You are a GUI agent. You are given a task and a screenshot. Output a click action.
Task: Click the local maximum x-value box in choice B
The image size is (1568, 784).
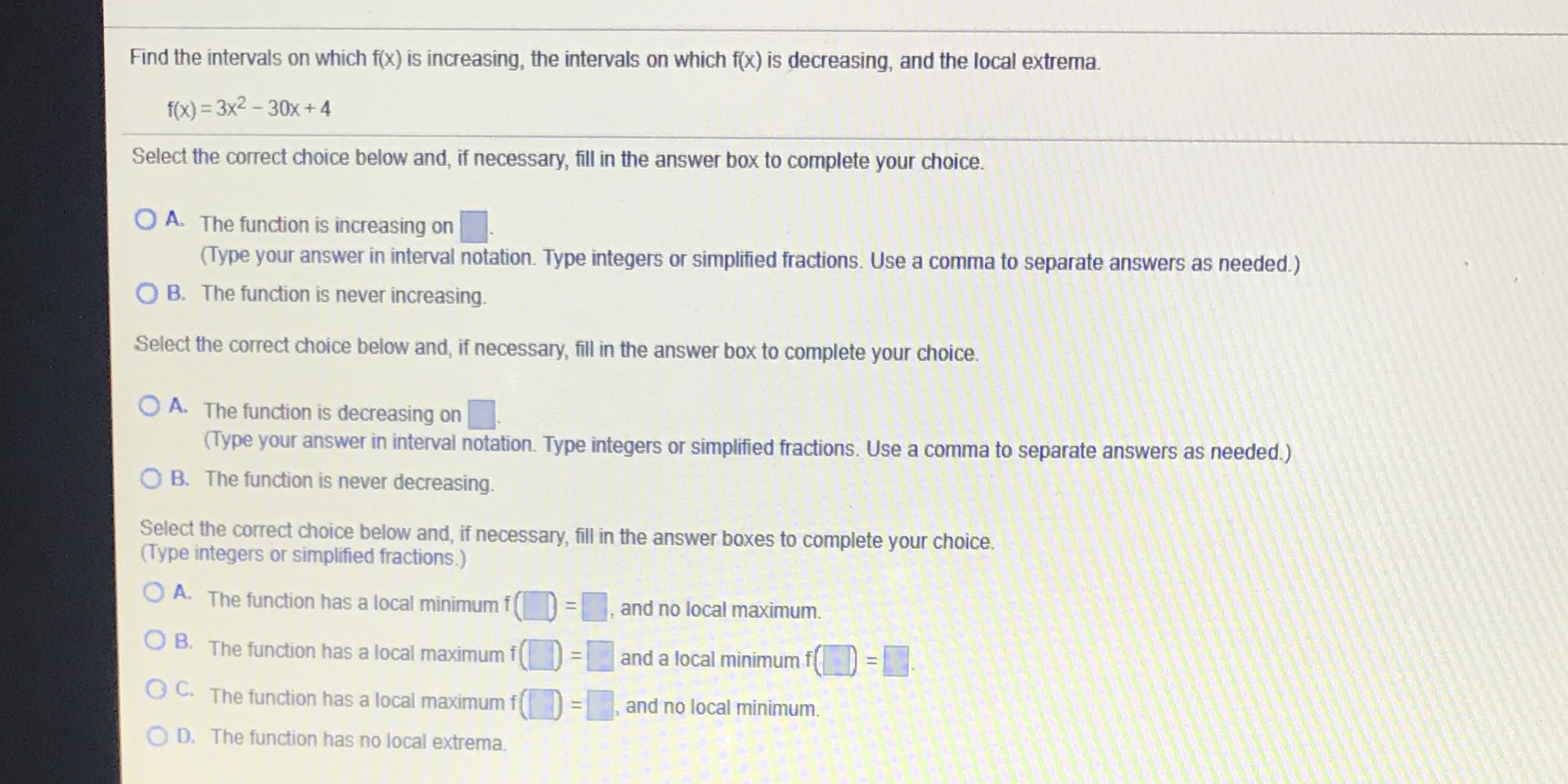(543, 654)
